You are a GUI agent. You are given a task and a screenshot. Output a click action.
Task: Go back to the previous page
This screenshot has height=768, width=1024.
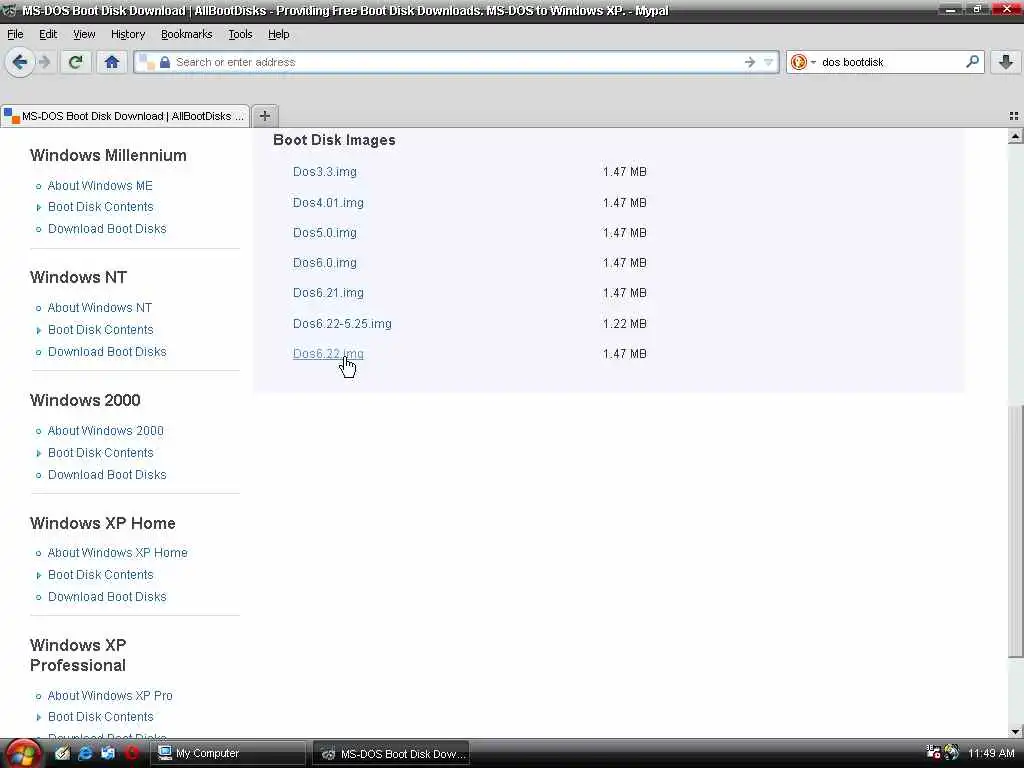20,62
